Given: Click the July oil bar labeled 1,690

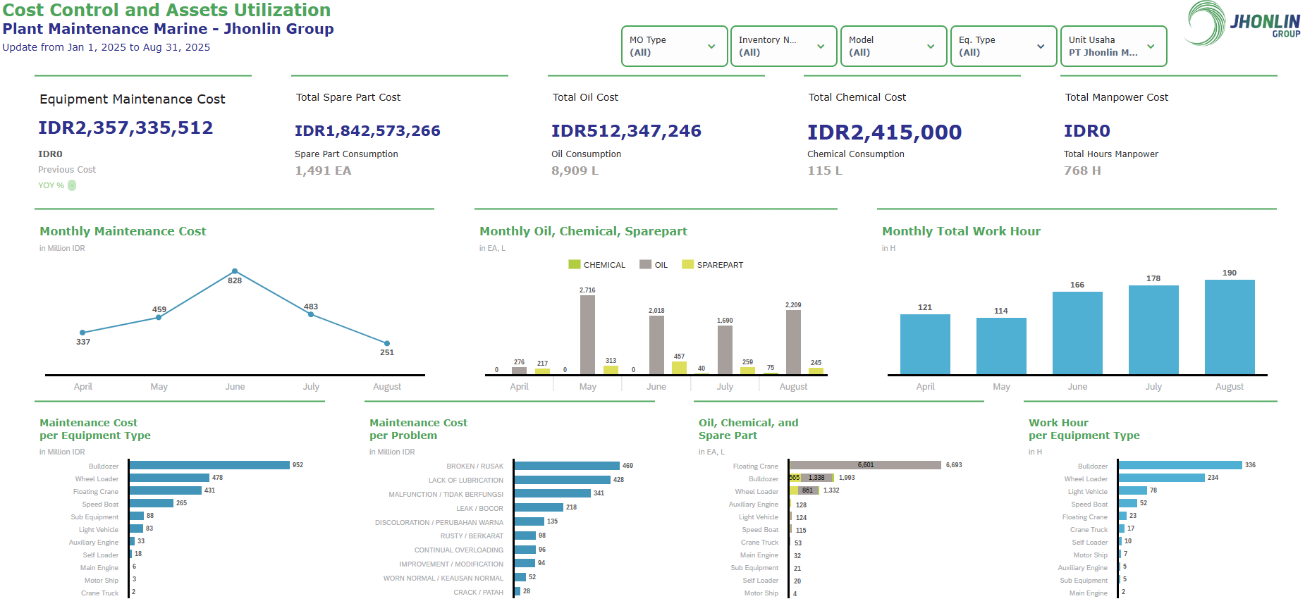Looking at the screenshot, I should point(725,349).
